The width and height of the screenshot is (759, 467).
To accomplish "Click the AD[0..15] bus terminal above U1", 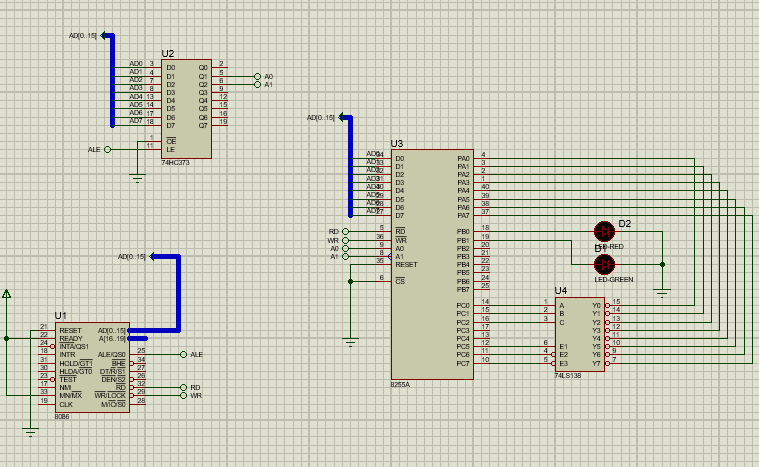I will (x=152, y=256).
